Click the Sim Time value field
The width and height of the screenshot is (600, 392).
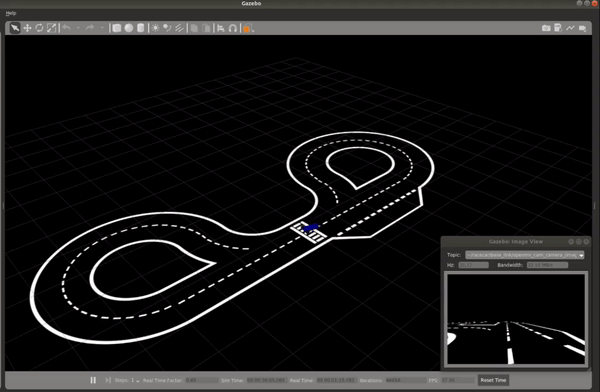pos(266,380)
